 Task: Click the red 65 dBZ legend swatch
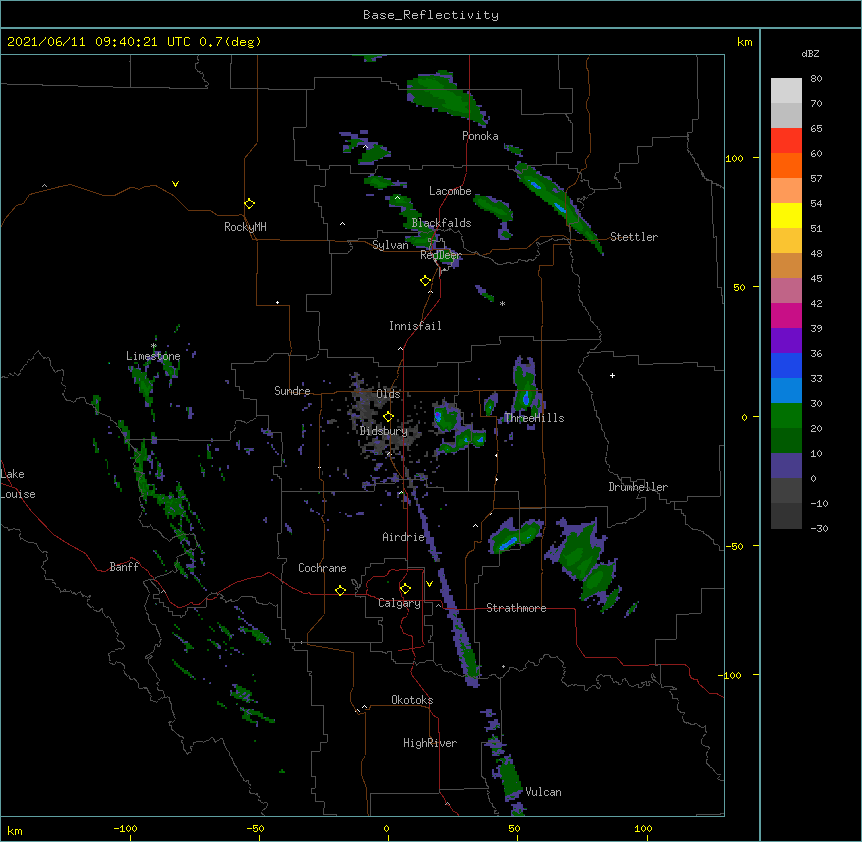(786, 141)
